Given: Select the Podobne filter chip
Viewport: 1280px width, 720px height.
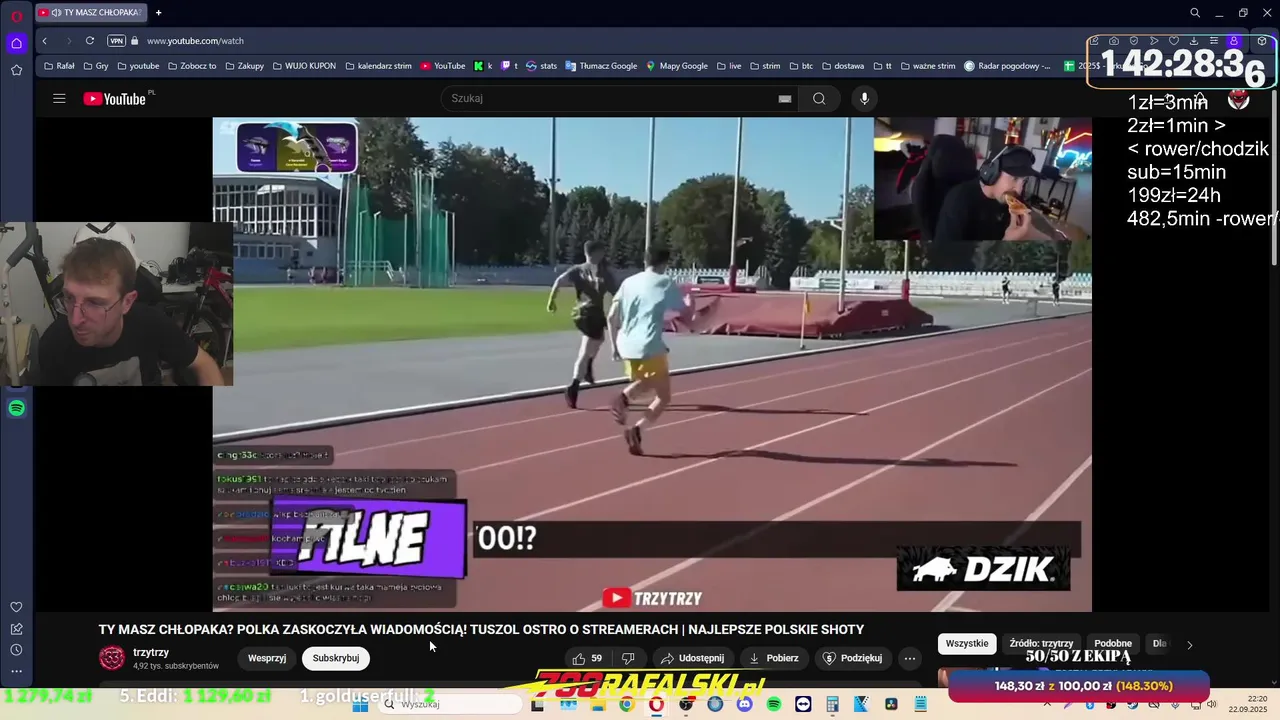Looking at the screenshot, I should 1113,644.
